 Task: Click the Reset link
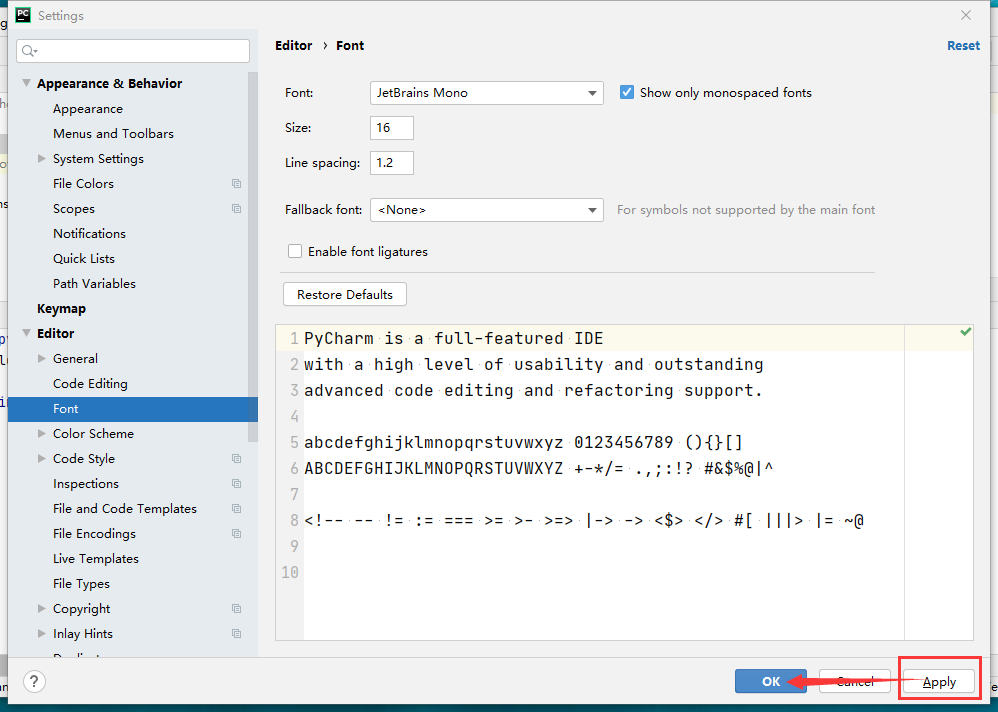pyautogui.click(x=964, y=46)
